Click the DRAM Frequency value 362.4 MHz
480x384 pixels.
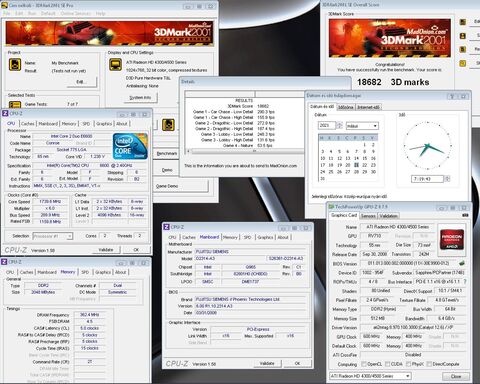coord(89,315)
